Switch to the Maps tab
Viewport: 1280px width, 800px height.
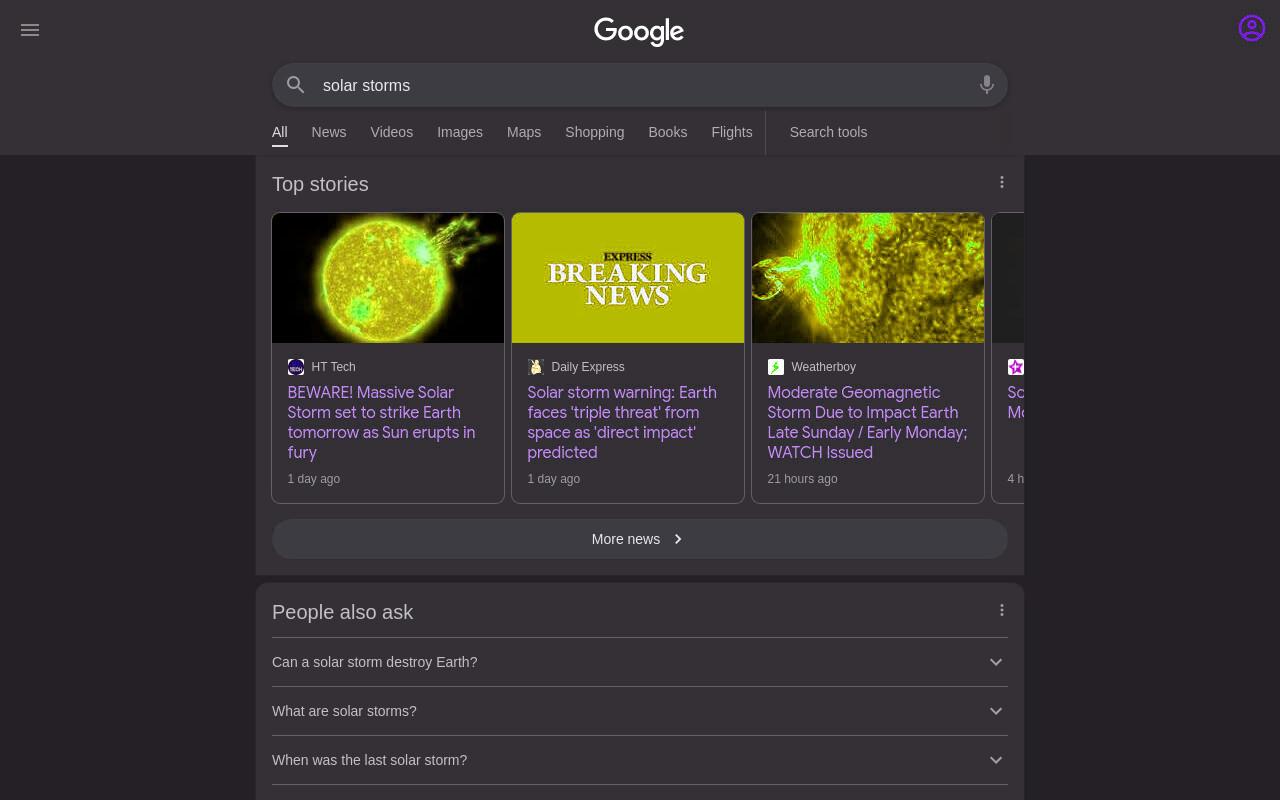pyautogui.click(x=524, y=132)
